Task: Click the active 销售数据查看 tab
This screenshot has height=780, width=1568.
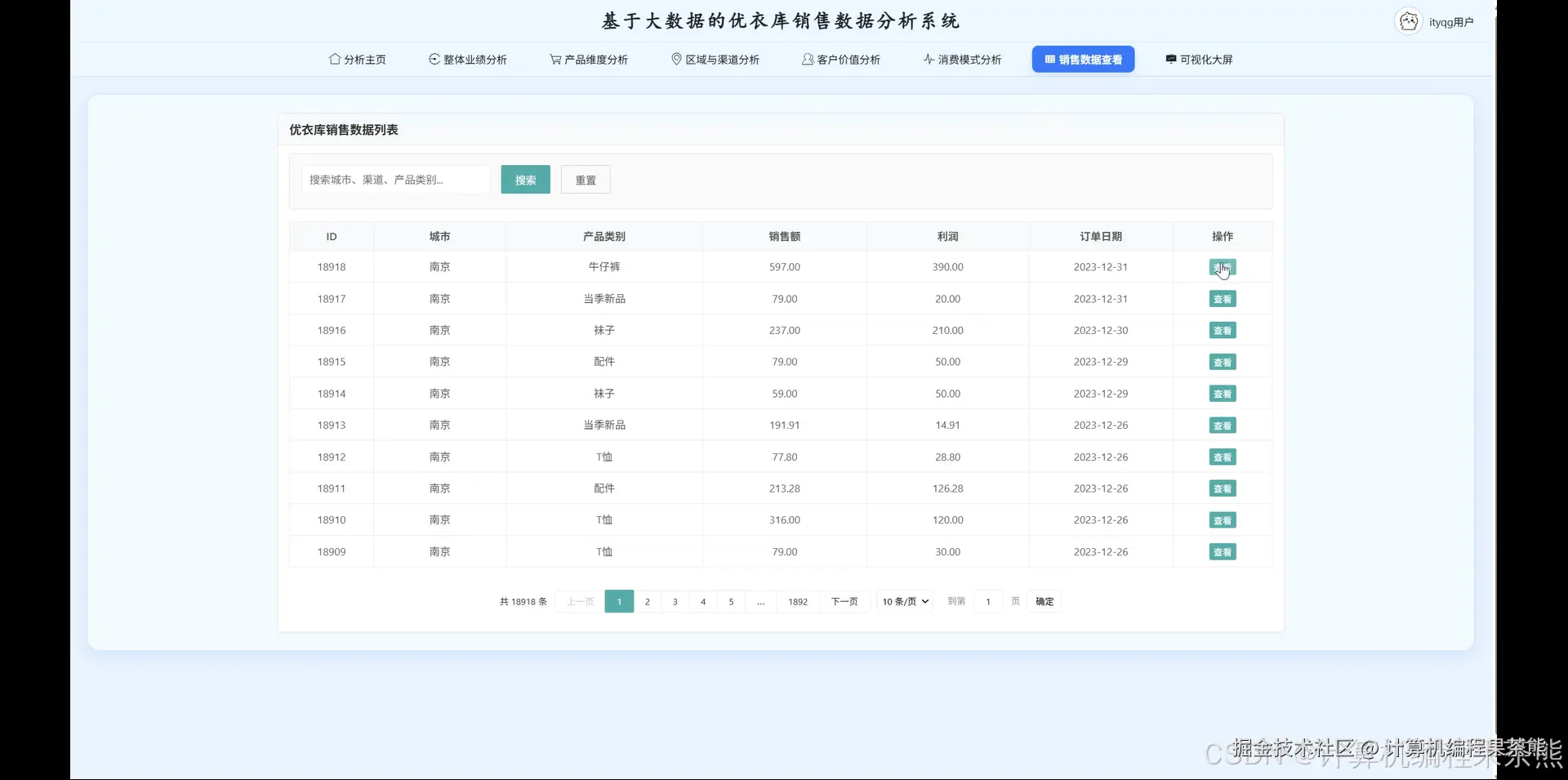Action: click(1083, 60)
